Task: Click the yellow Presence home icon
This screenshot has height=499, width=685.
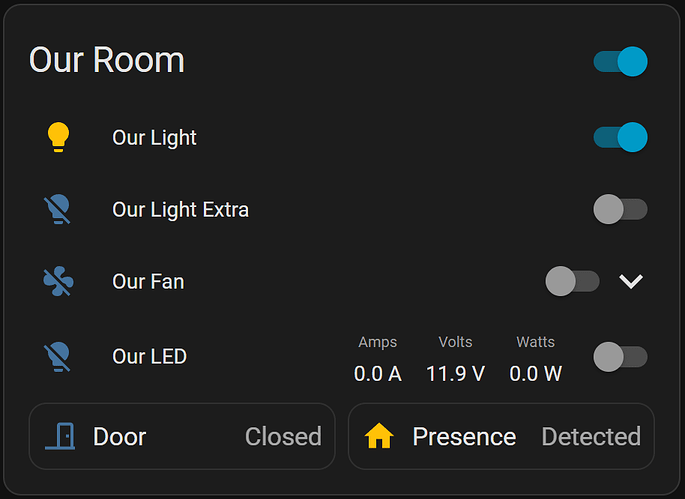Action: pos(379,436)
